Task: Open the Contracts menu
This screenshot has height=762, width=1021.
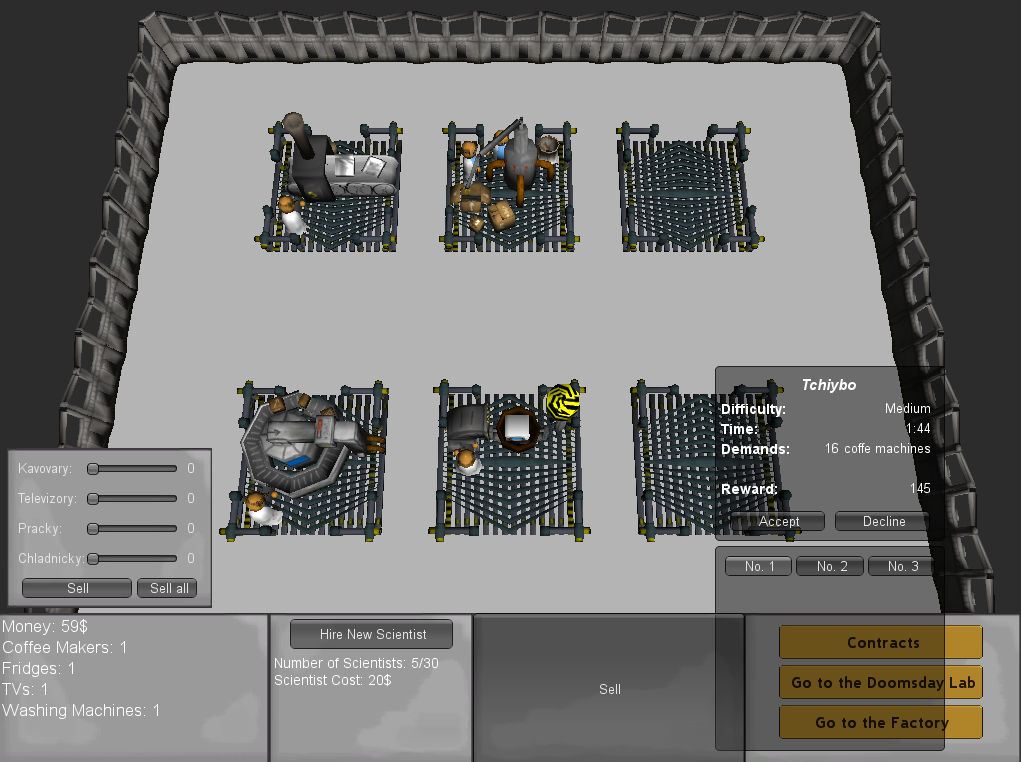Action: tap(881, 642)
